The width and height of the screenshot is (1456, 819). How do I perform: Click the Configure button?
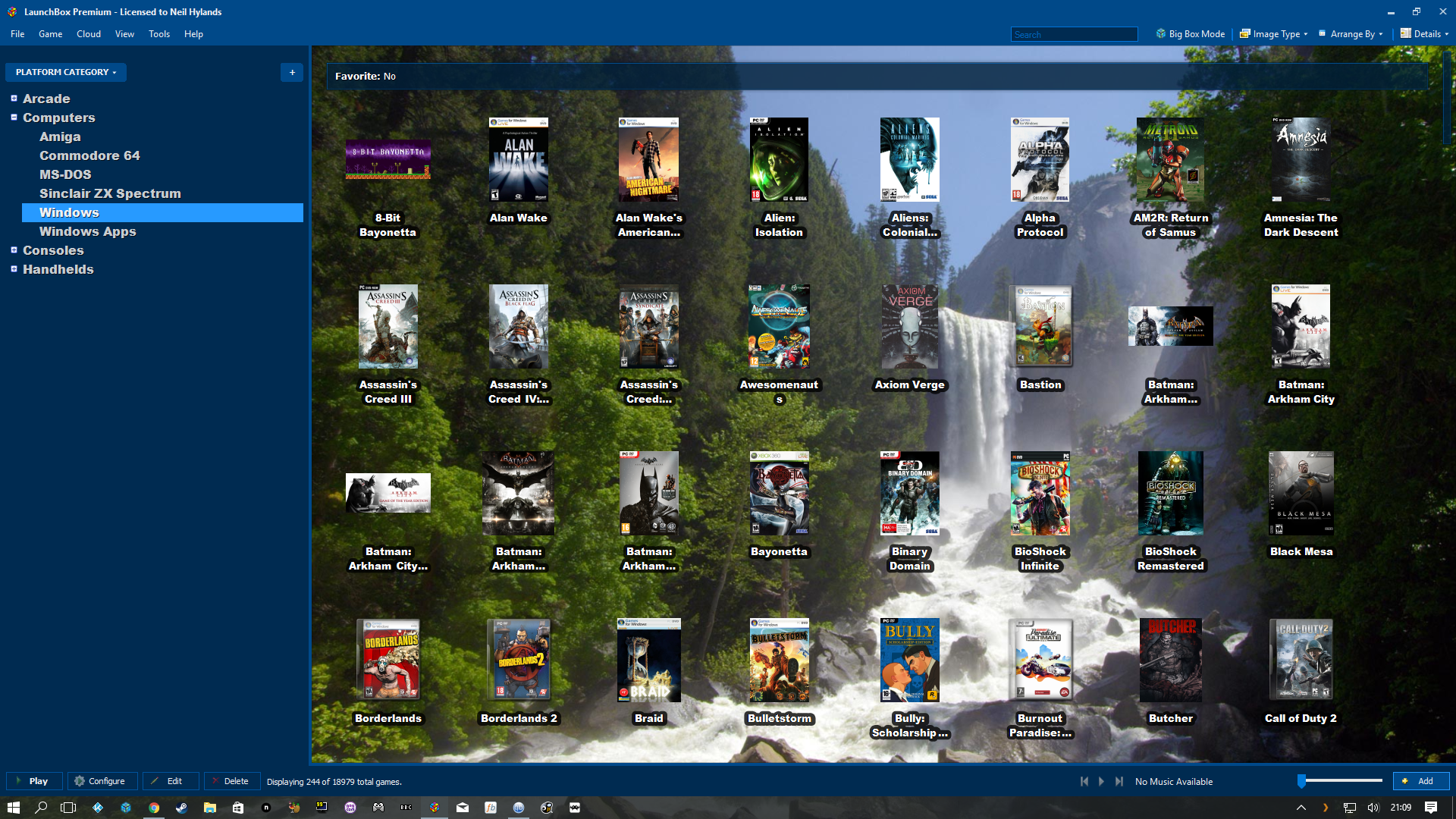point(102,781)
